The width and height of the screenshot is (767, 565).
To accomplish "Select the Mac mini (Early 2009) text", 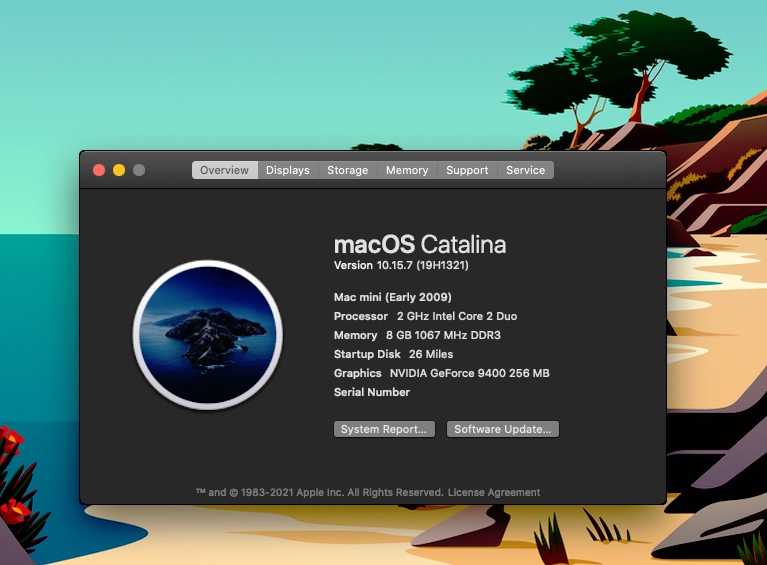I will pos(392,297).
